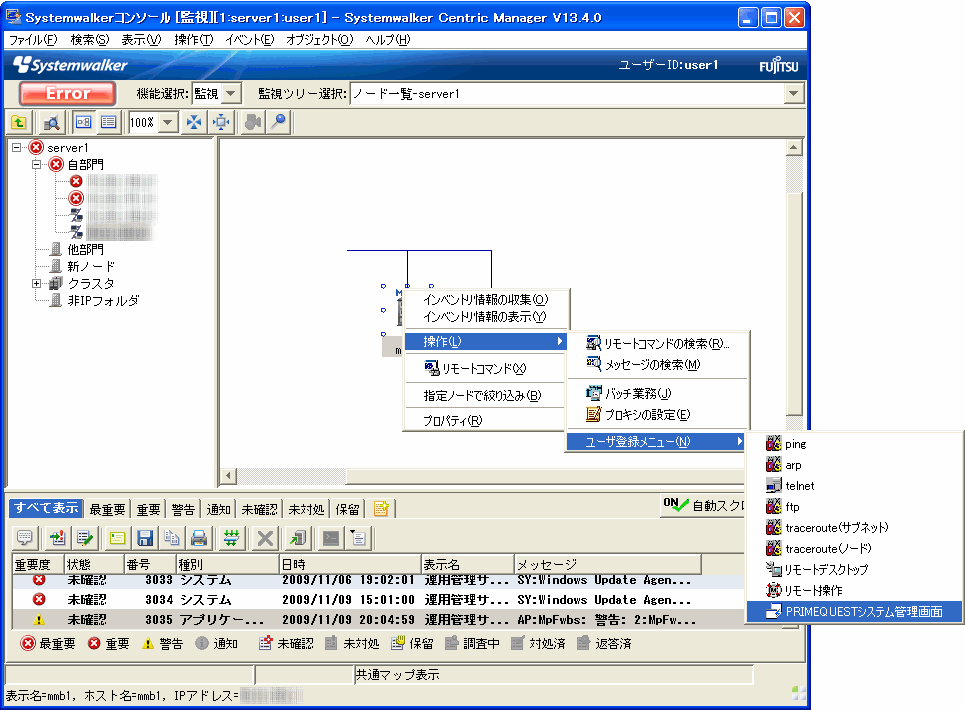Open the ファイル(F) menu
The image size is (965, 710).
click(x=33, y=40)
